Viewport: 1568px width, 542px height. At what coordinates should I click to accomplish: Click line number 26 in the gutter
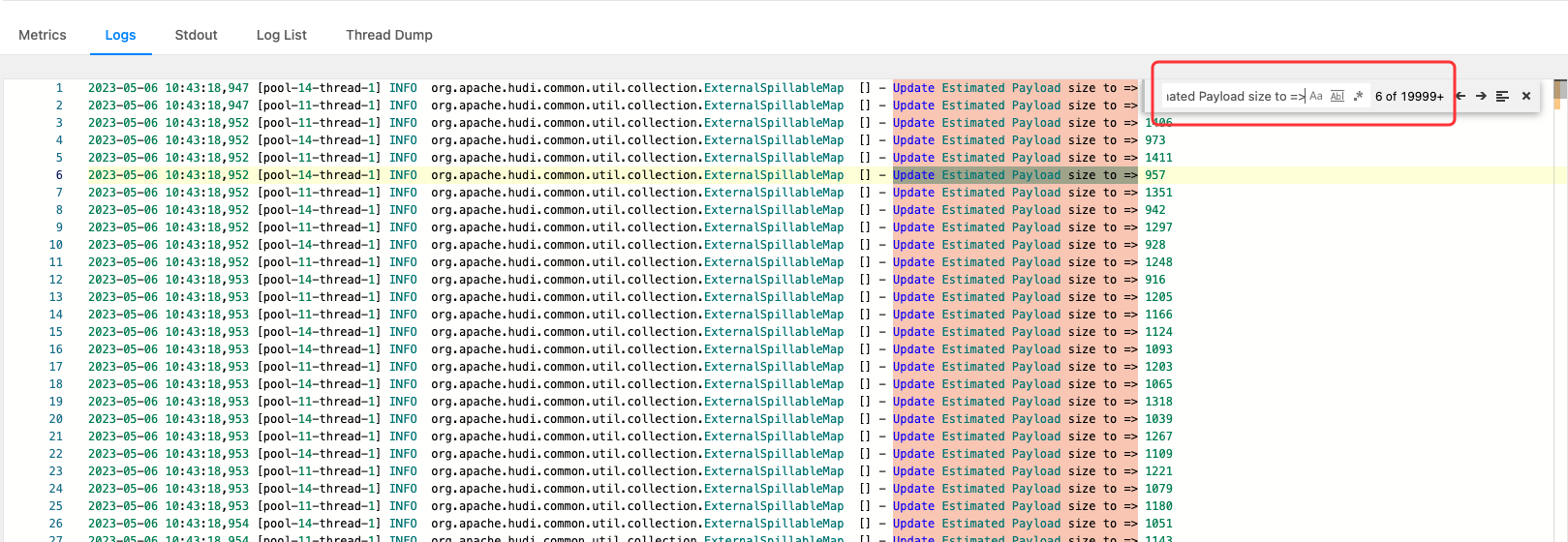[55, 524]
